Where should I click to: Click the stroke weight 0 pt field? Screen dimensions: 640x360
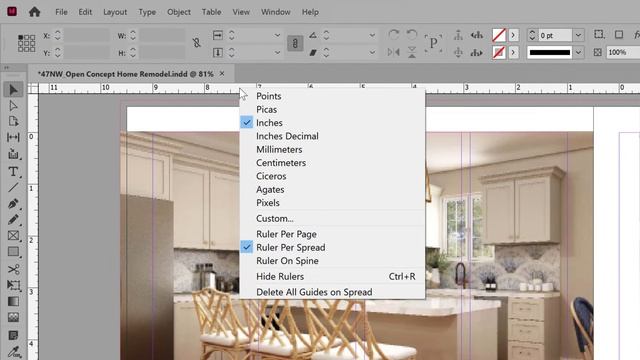(x=555, y=36)
